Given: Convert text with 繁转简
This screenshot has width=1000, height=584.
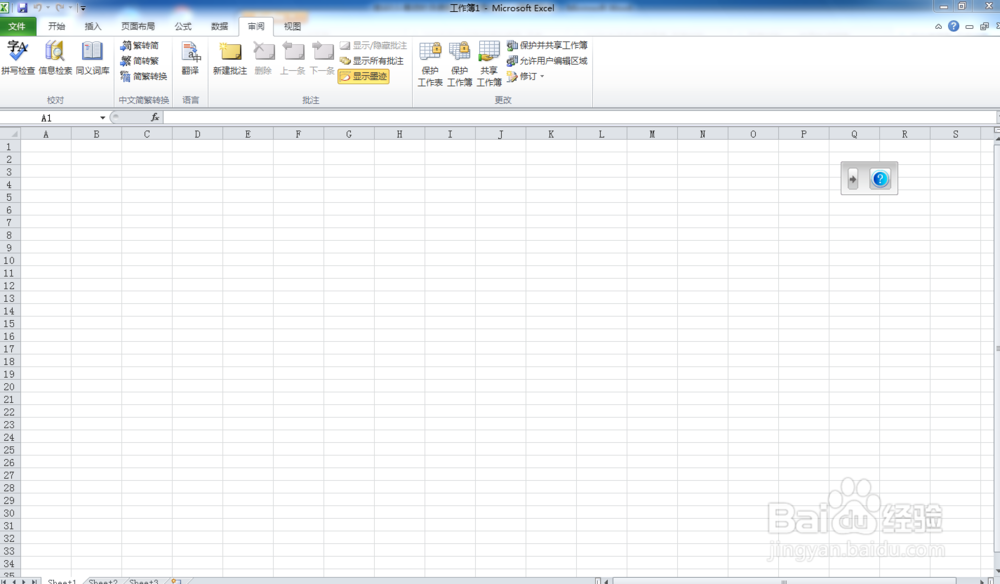Looking at the screenshot, I should (140, 45).
